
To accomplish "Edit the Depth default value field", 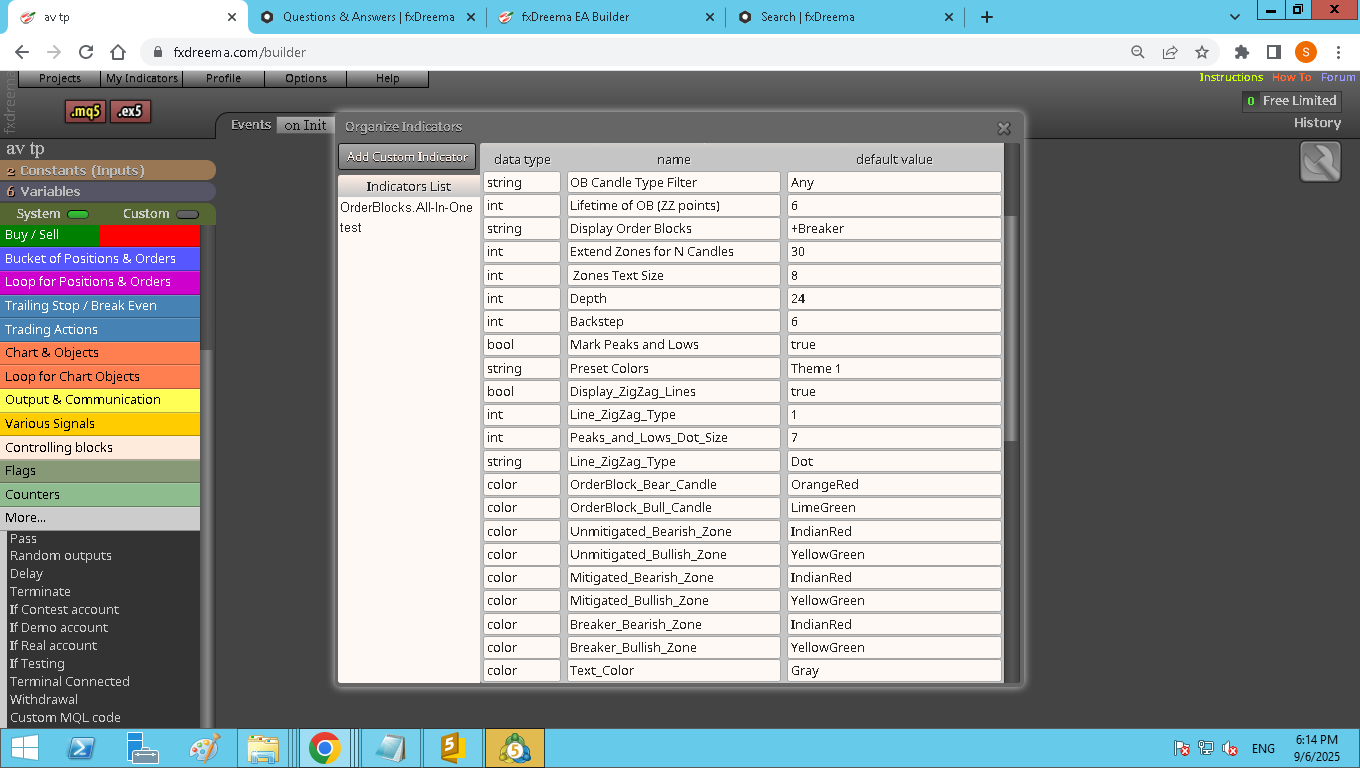I will point(894,298).
